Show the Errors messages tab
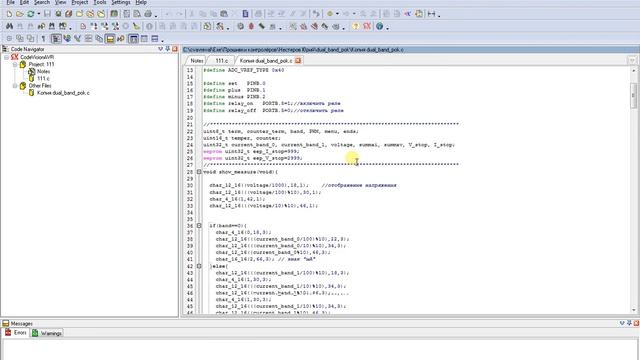This screenshot has width=640, height=360. coord(16,333)
